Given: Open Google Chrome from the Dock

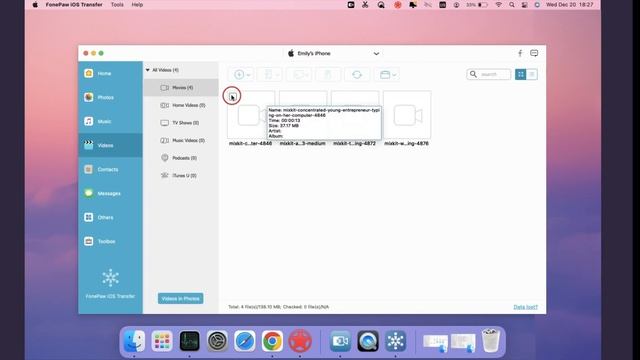Looking at the screenshot, I should (272, 341).
